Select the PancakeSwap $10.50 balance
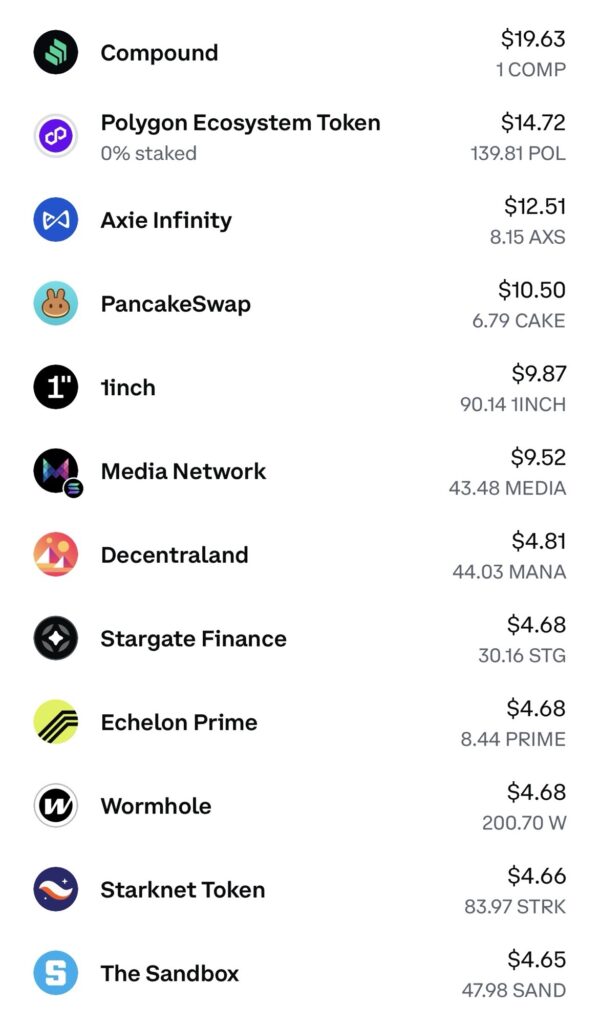 pos(532,290)
